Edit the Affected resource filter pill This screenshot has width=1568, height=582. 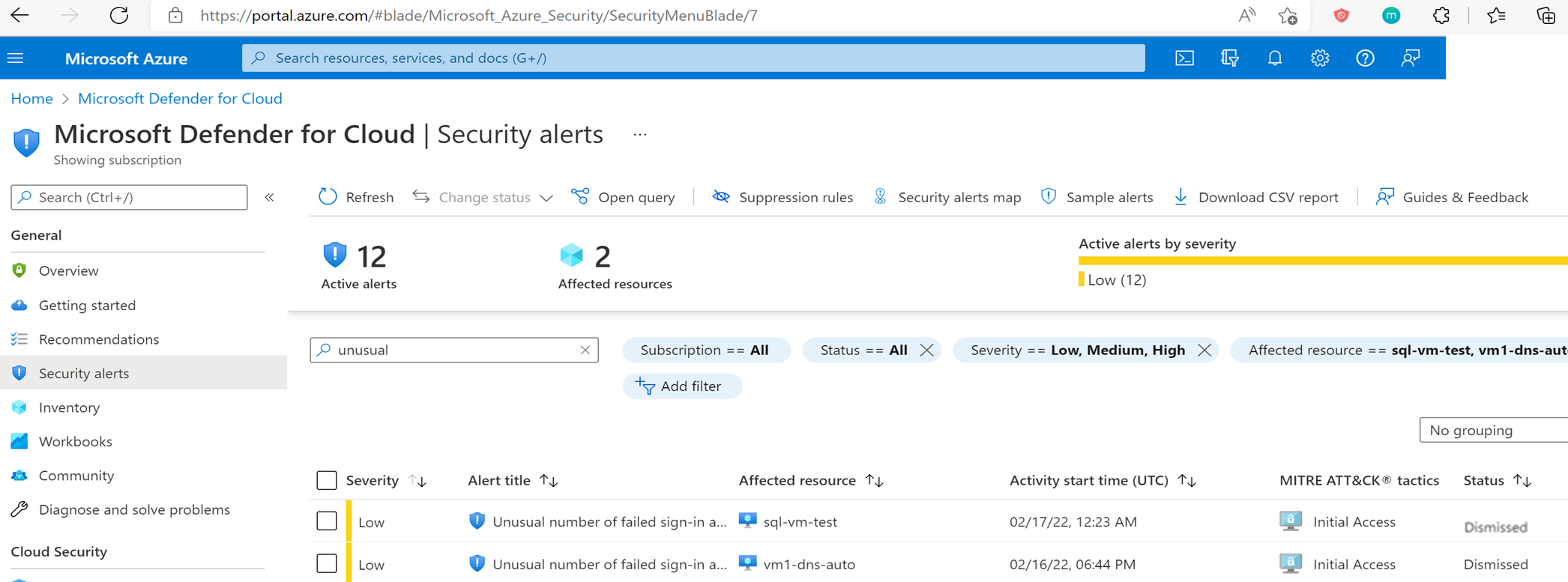coord(1400,350)
